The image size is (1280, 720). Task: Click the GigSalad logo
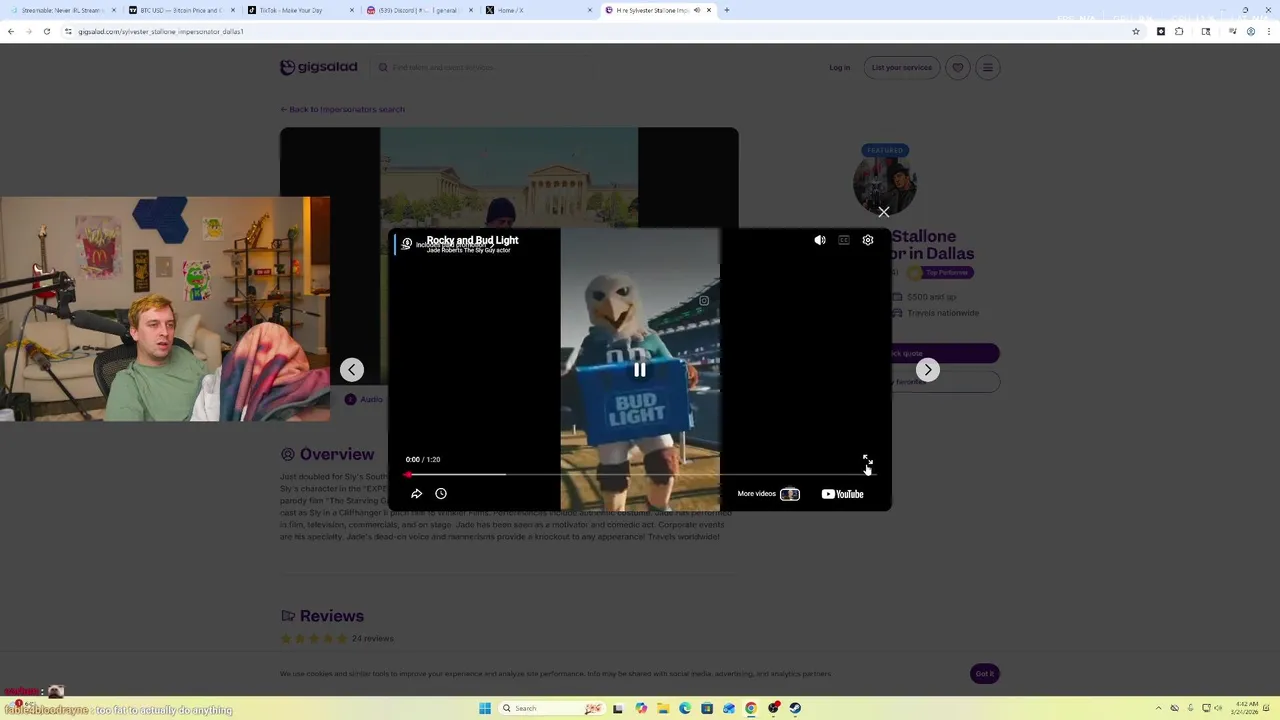[319, 67]
